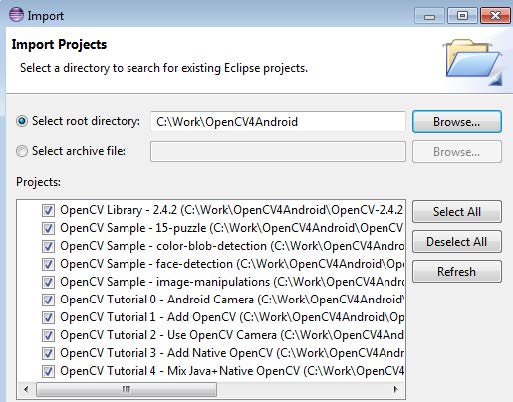Click the Deselect All button
This screenshot has height=402, width=513.
(457, 242)
